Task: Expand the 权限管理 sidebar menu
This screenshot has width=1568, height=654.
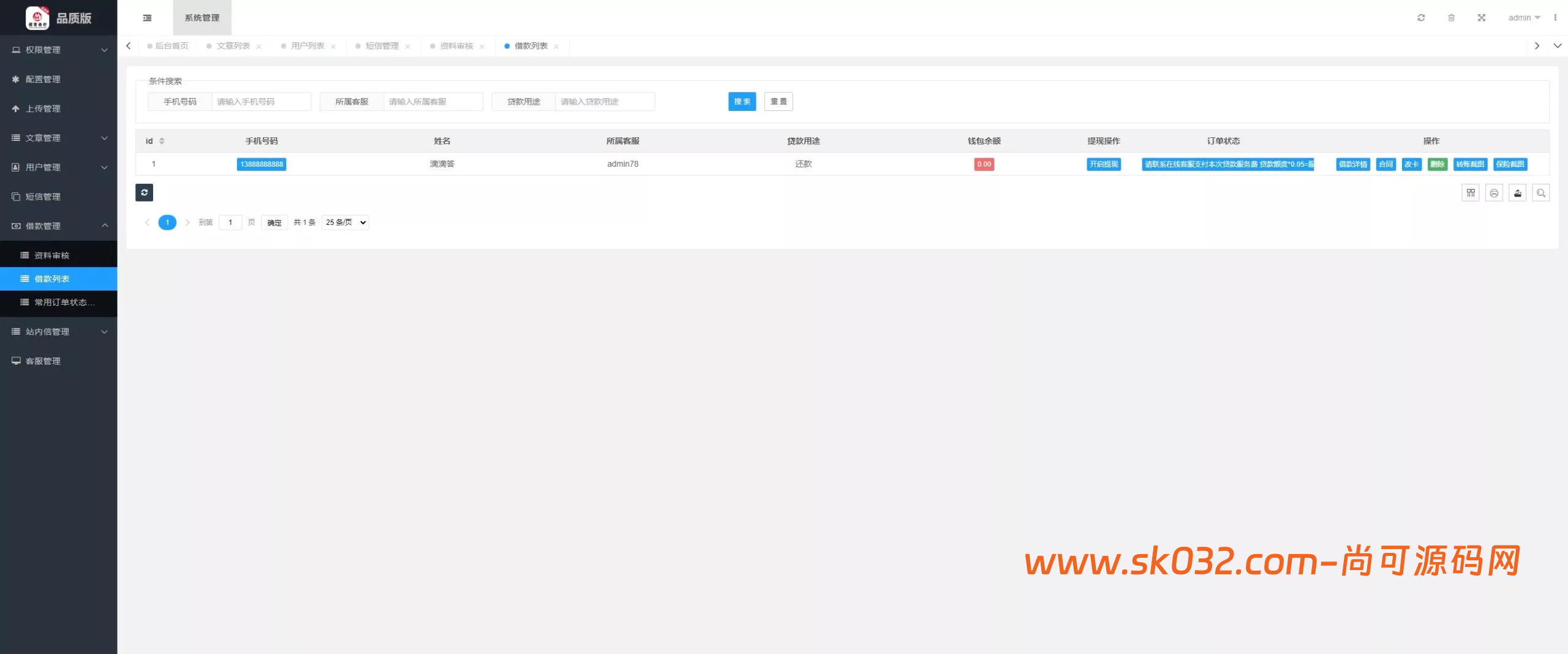Action: click(x=59, y=50)
